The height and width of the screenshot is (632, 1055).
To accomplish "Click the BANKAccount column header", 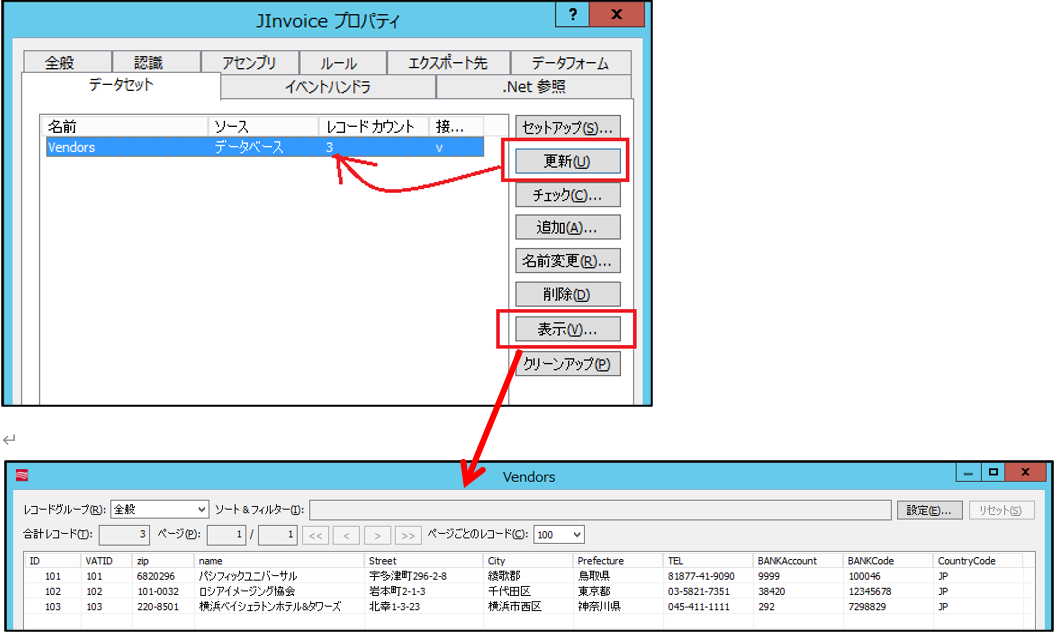I will pyautogui.click(x=798, y=561).
